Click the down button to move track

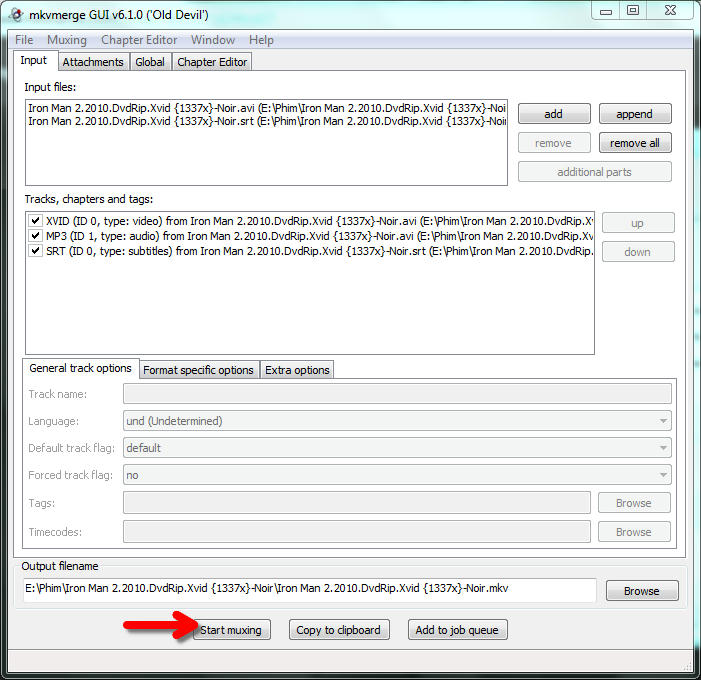[638, 252]
